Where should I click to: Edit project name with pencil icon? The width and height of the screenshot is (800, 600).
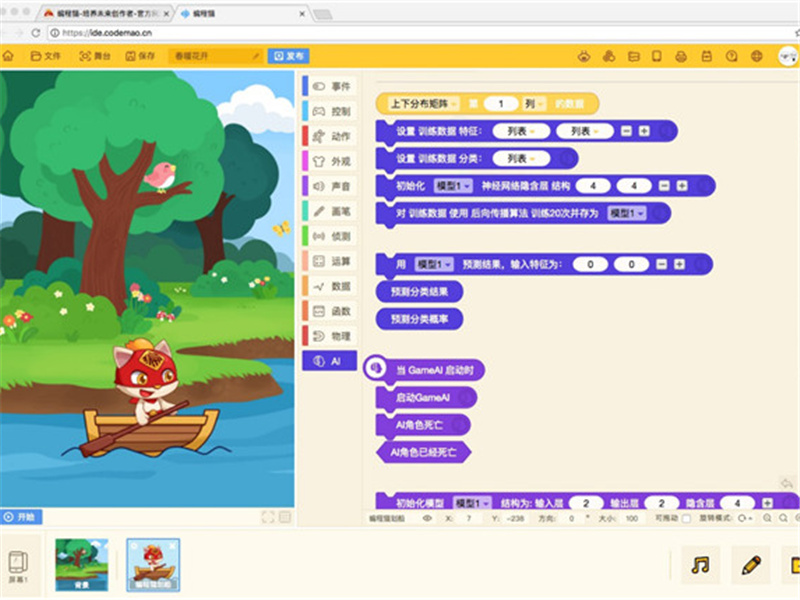257,56
